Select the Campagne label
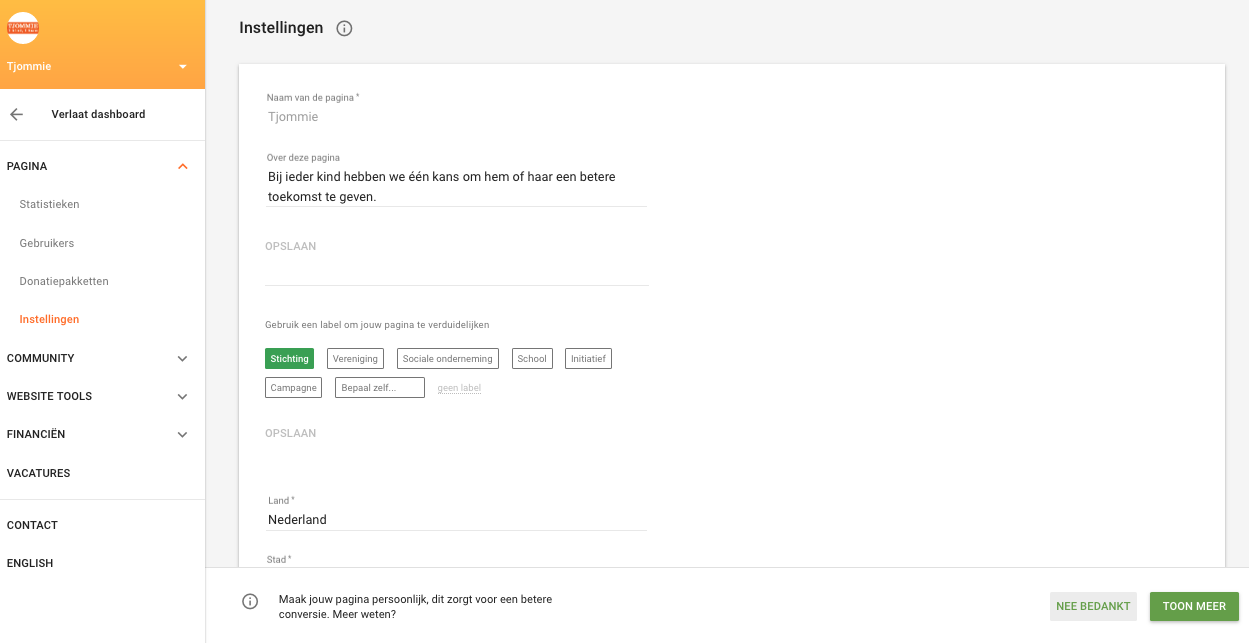 click(293, 387)
